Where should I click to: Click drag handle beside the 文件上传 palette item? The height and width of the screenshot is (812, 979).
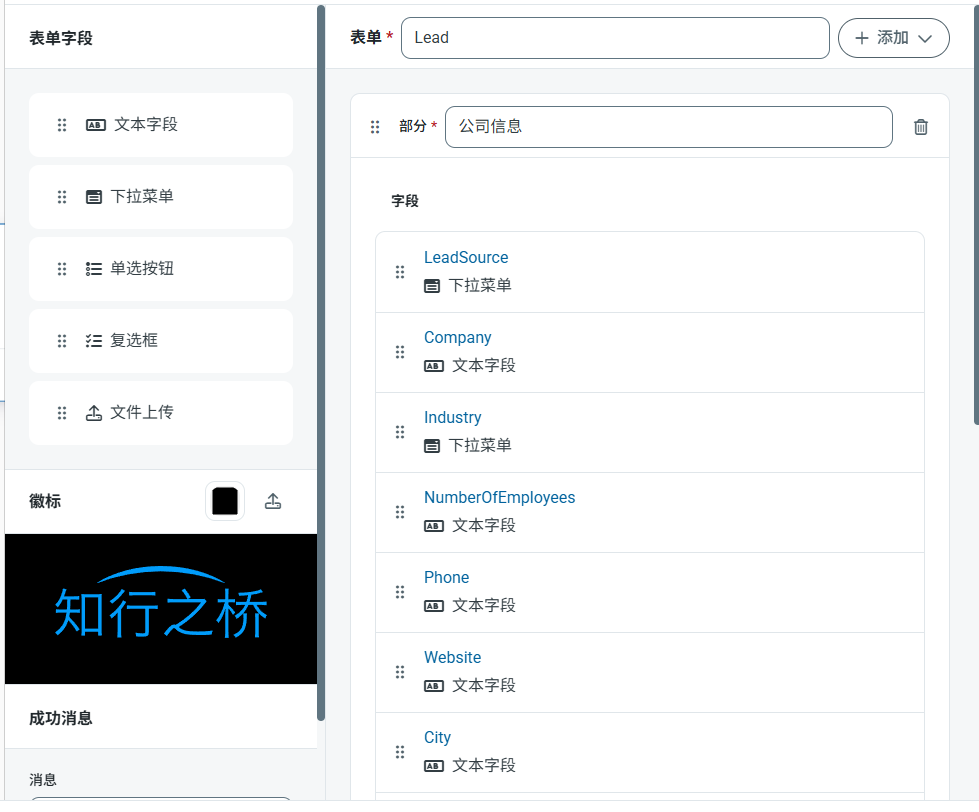[x=62, y=413]
